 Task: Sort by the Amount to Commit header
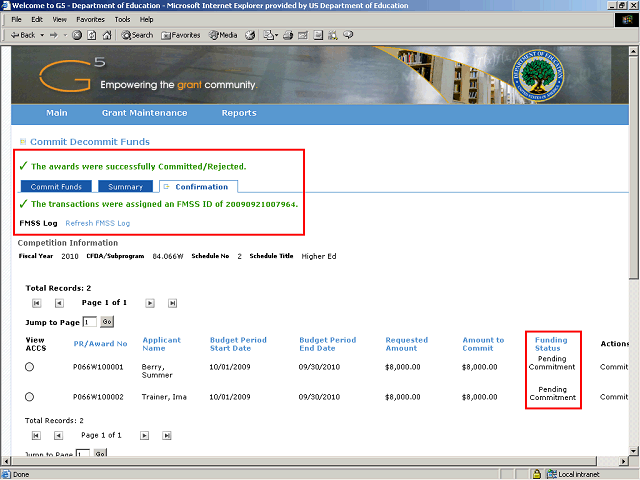pos(483,344)
